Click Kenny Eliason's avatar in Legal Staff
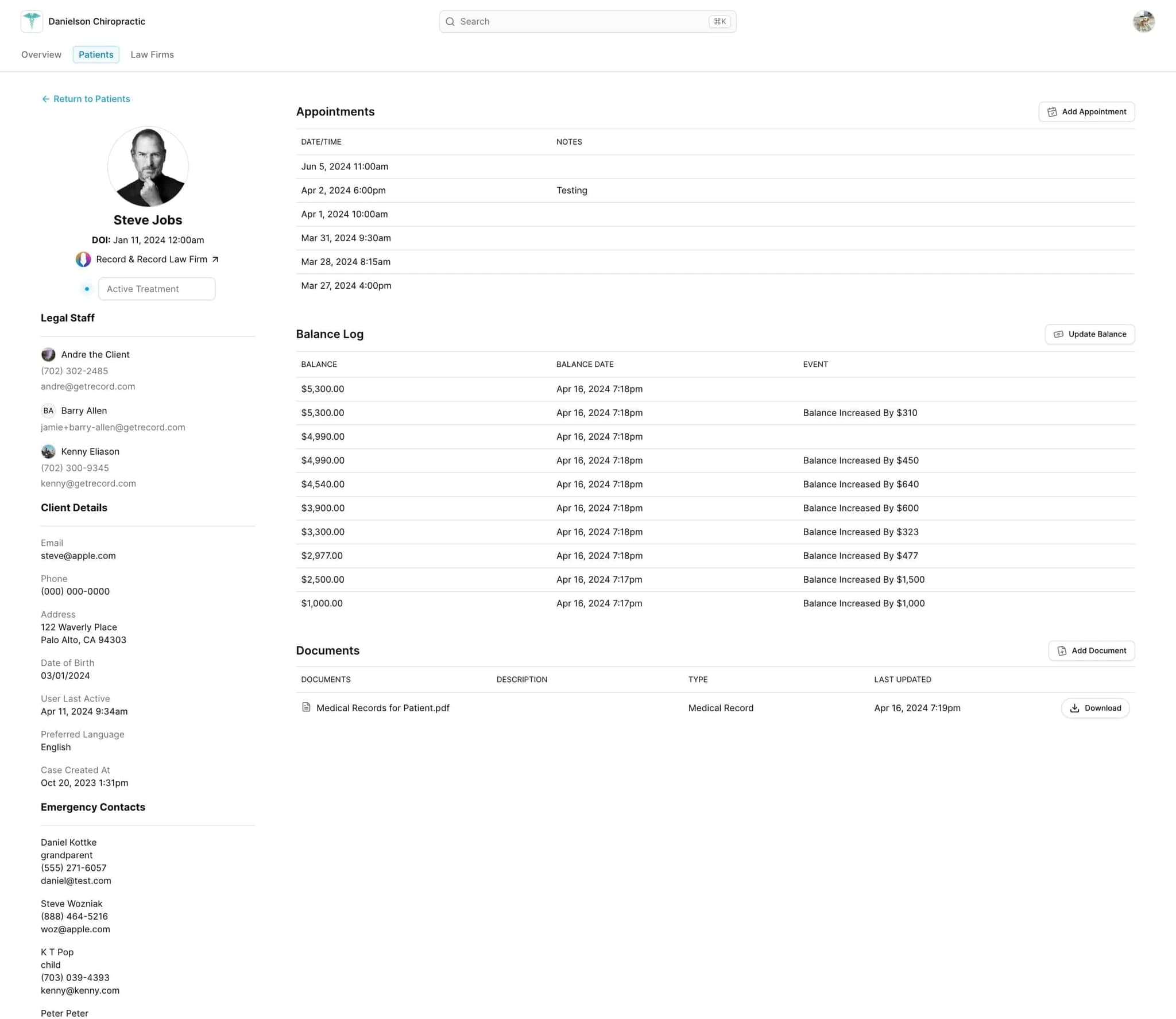The image size is (1176, 1019). (48, 451)
